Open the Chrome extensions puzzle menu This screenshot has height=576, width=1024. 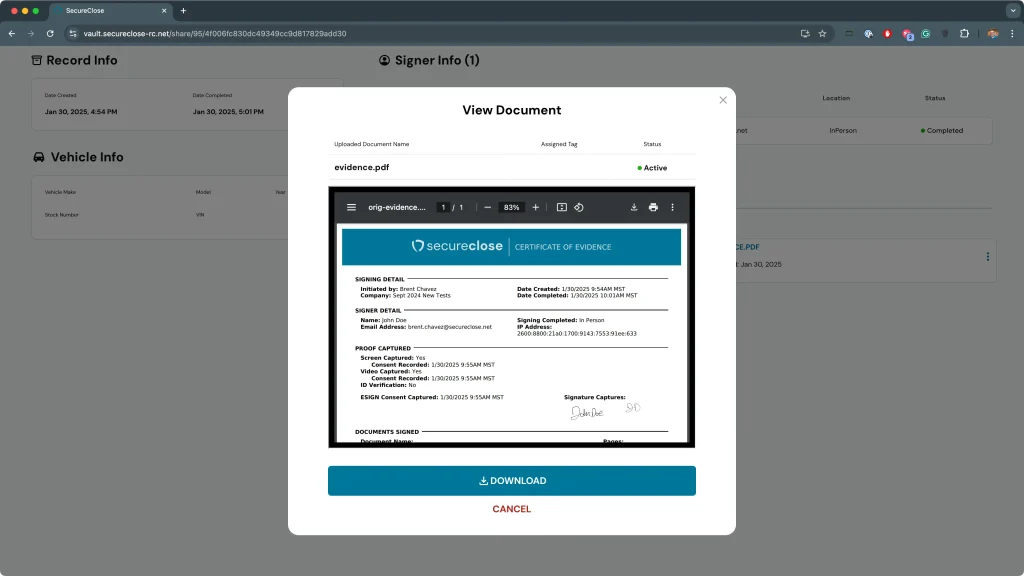pyautogui.click(x=965, y=33)
